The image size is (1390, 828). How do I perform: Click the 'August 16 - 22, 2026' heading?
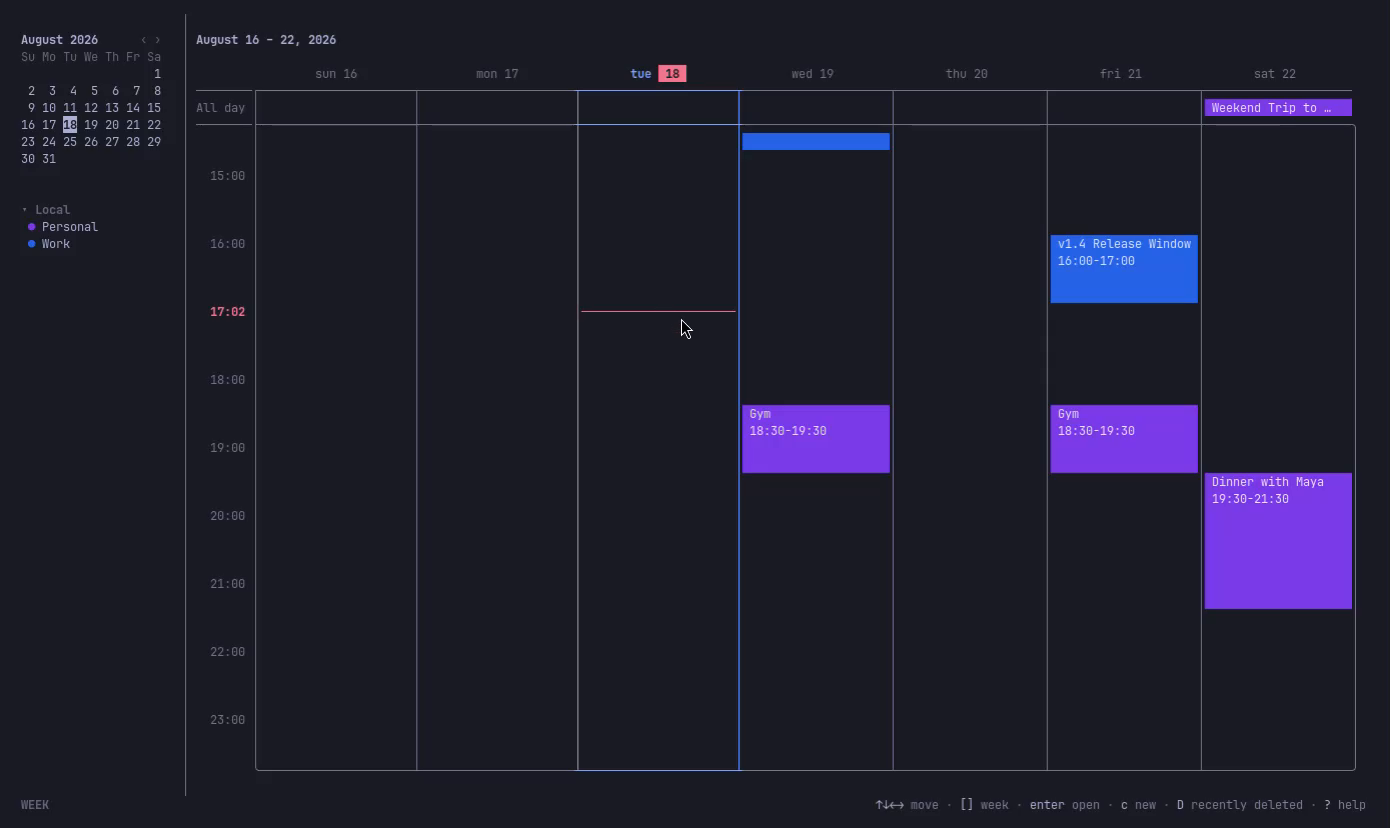(x=266, y=40)
